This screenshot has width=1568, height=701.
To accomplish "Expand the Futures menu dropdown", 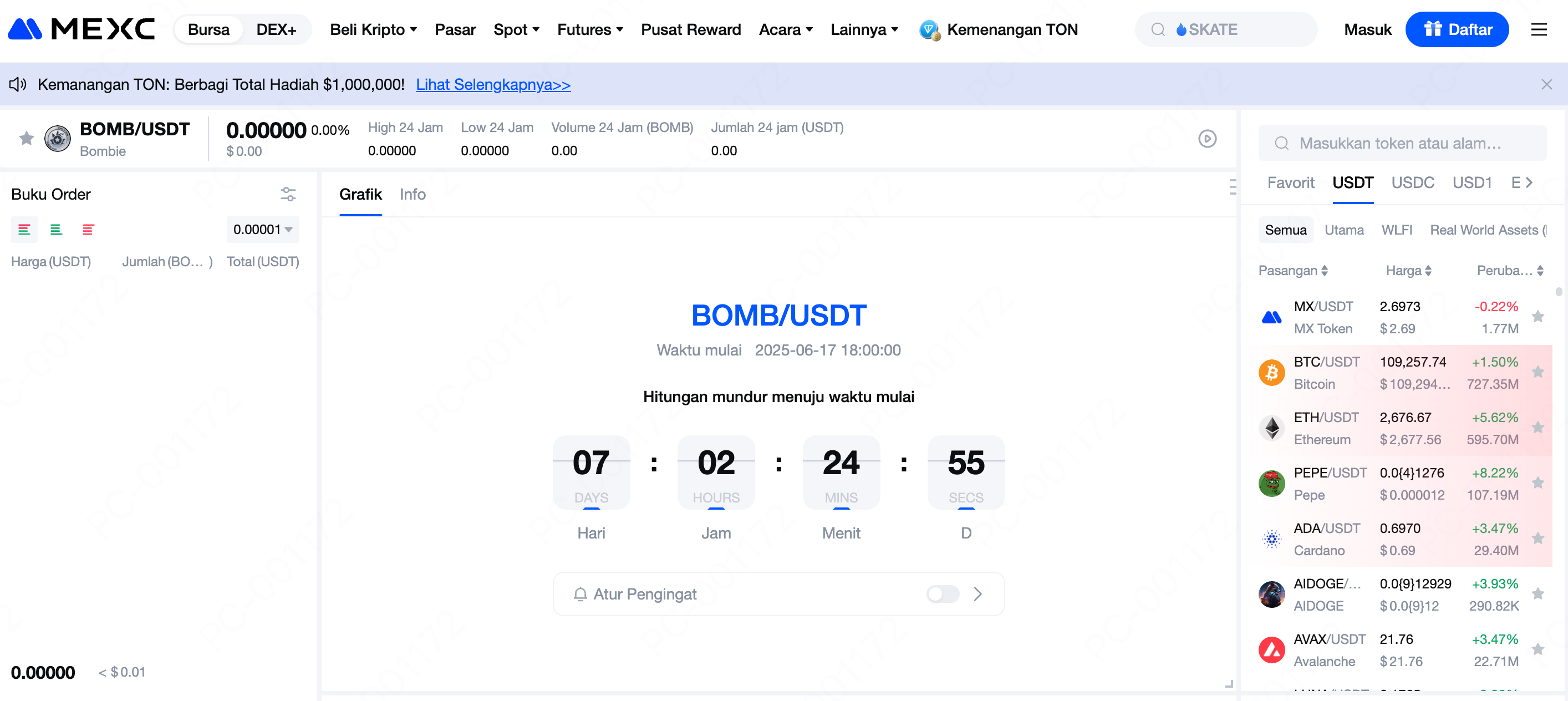I will [x=590, y=29].
